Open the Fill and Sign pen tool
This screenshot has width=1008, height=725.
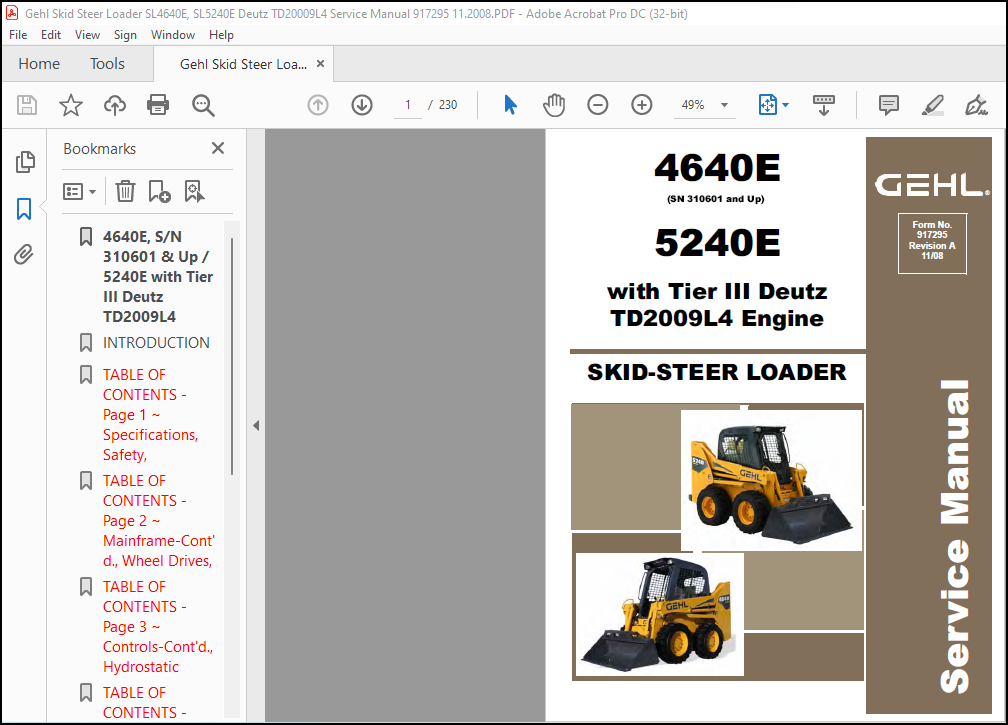(976, 105)
